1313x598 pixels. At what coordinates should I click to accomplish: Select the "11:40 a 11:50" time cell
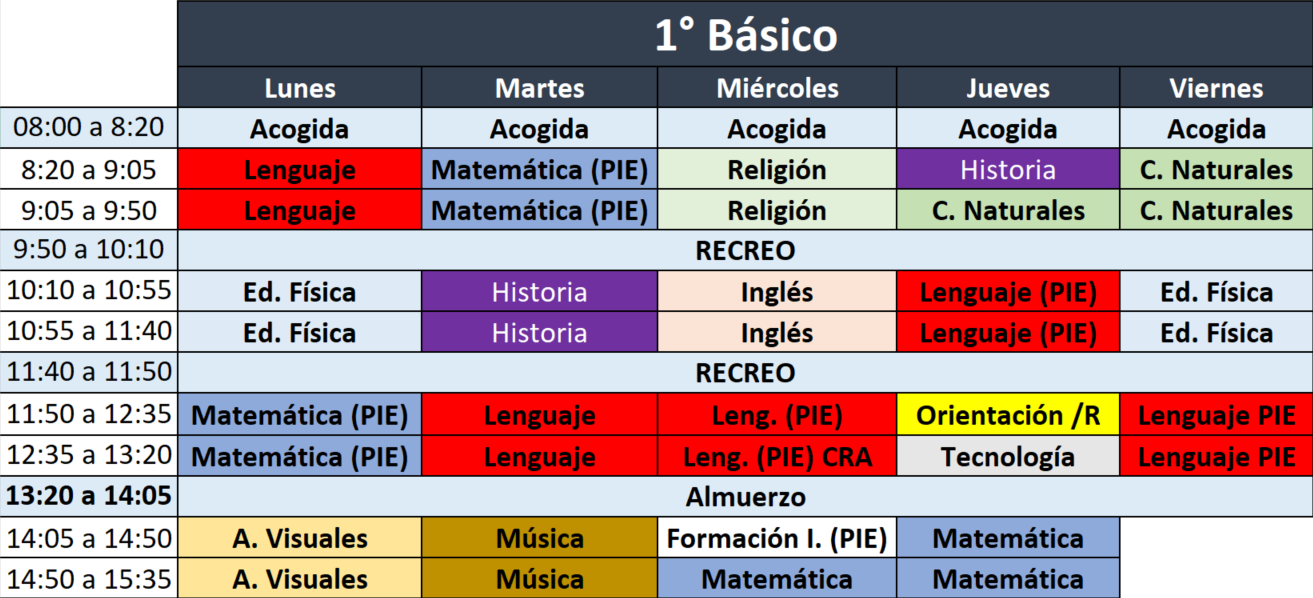(x=89, y=373)
